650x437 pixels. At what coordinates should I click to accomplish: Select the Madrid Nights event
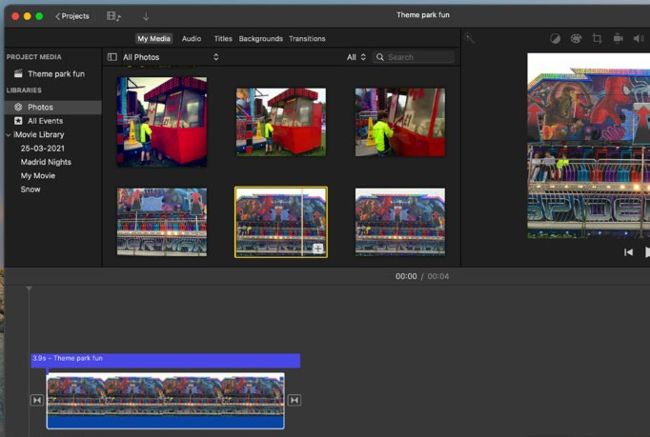[46, 162]
